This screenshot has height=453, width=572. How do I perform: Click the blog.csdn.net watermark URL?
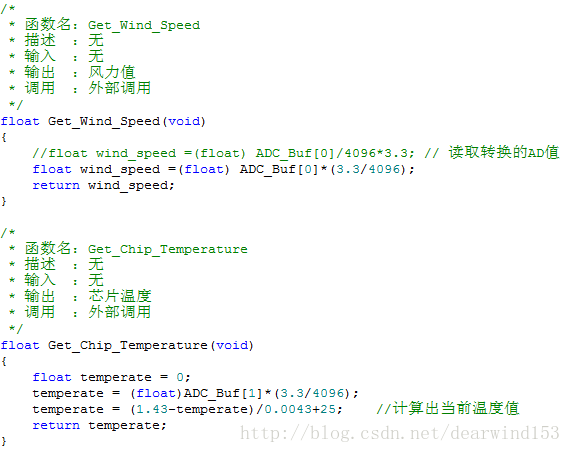pos(400,433)
